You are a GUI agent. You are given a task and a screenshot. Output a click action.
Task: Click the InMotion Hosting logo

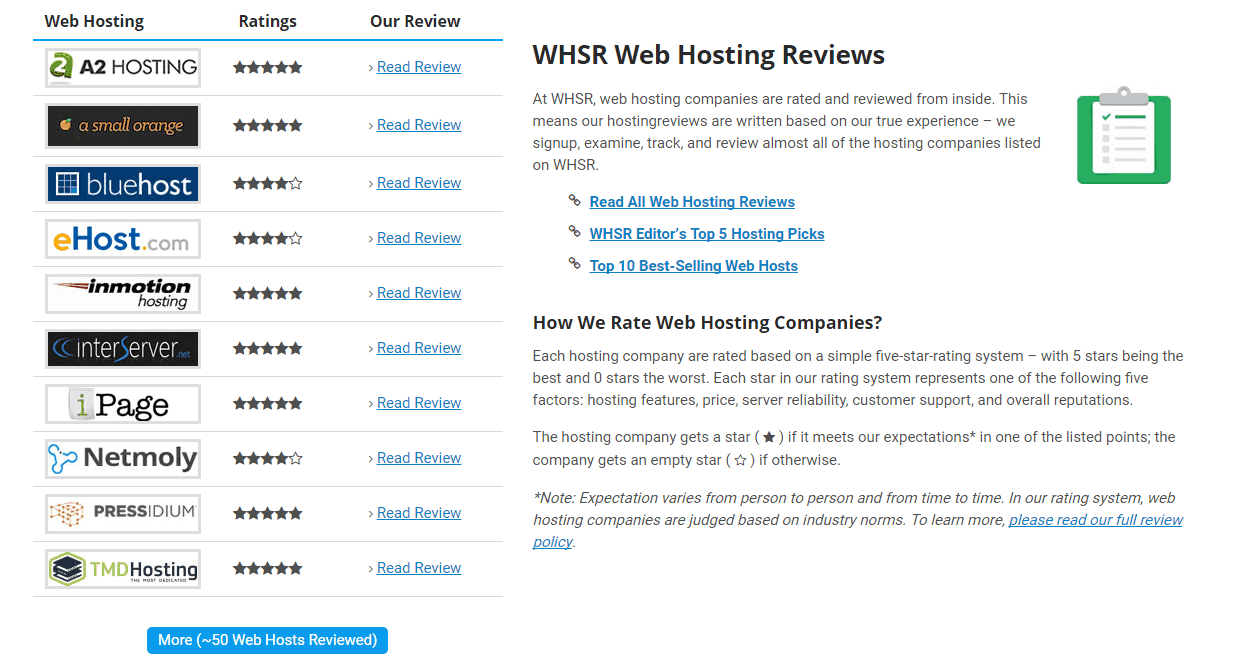(x=123, y=294)
